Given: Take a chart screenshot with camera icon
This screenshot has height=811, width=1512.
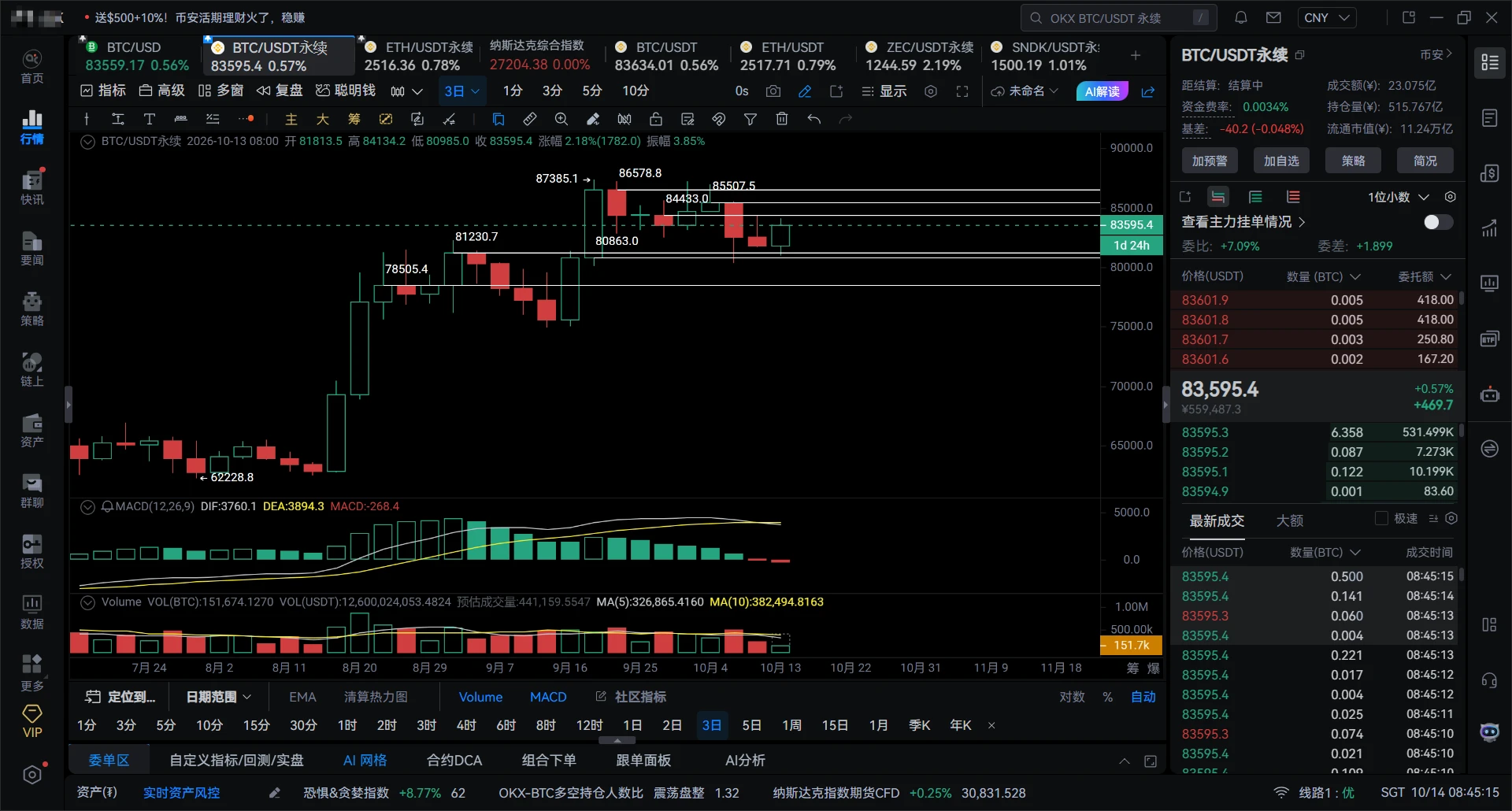Looking at the screenshot, I should (773, 91).
